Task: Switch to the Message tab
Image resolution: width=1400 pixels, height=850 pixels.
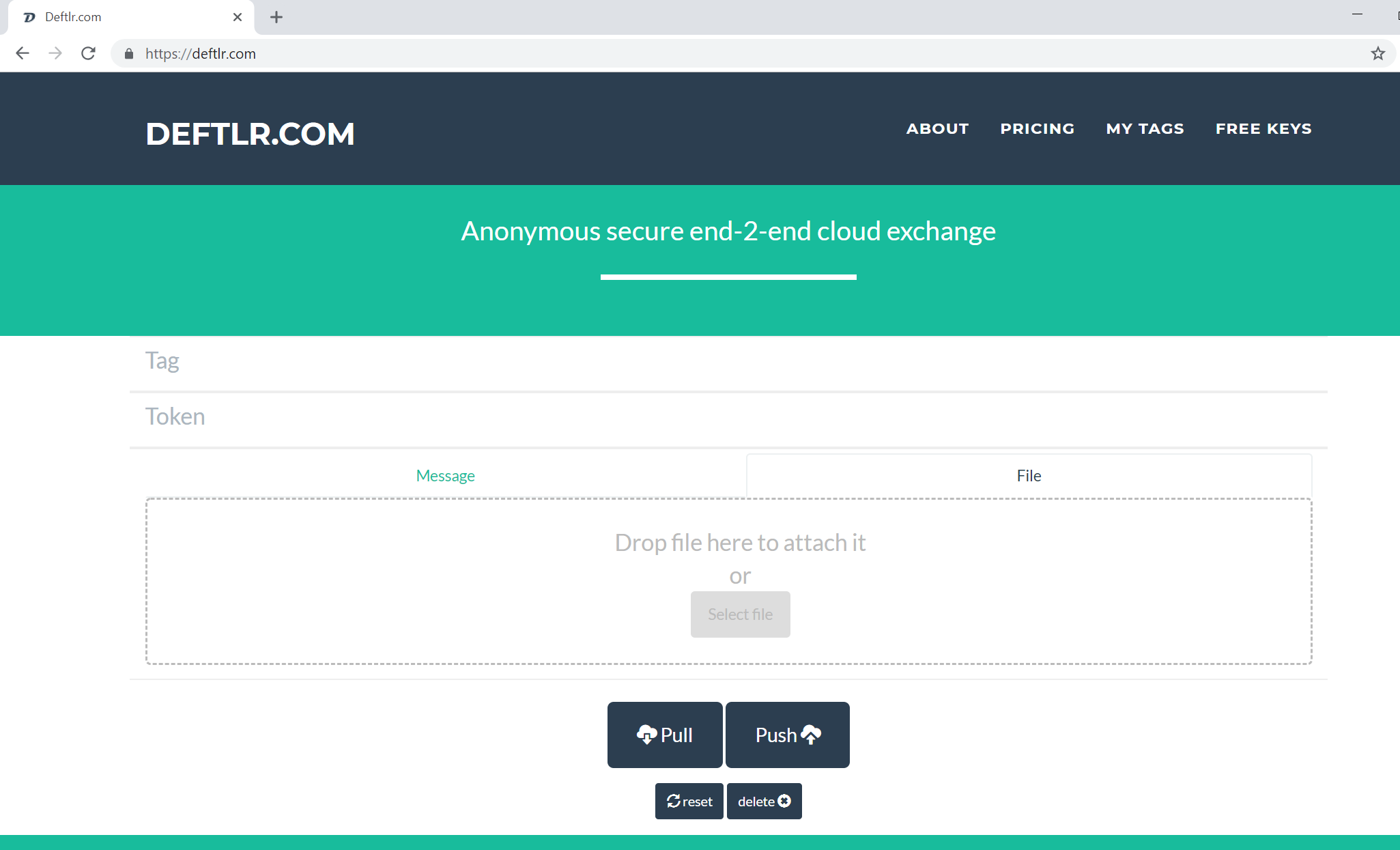Action: click(445, 476)
